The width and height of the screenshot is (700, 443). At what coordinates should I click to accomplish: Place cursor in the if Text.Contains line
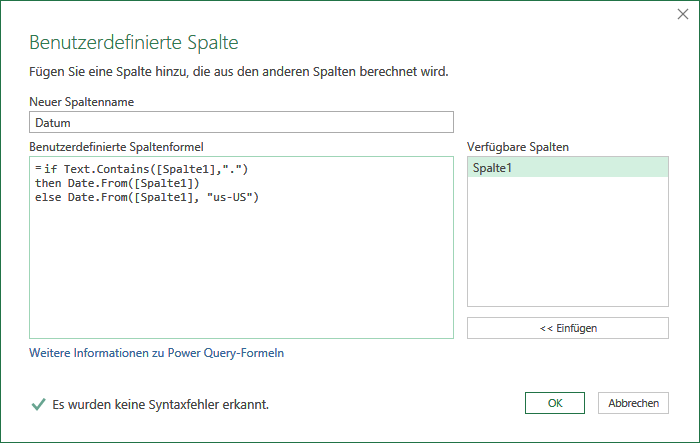146,169
